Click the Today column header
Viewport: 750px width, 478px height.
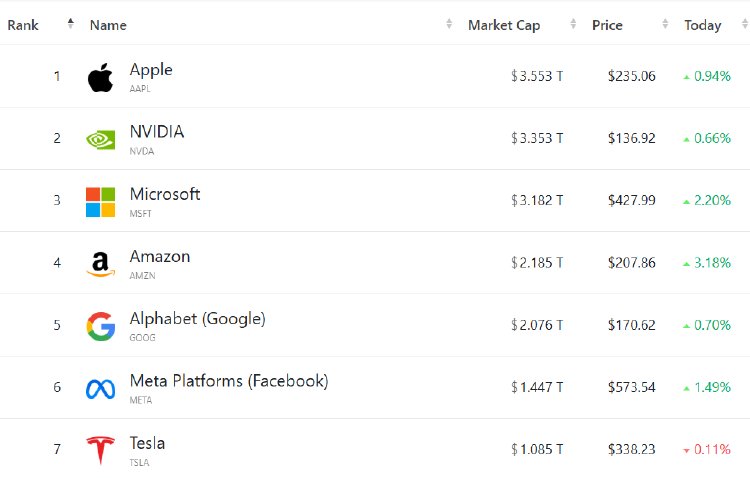[703, 25]
